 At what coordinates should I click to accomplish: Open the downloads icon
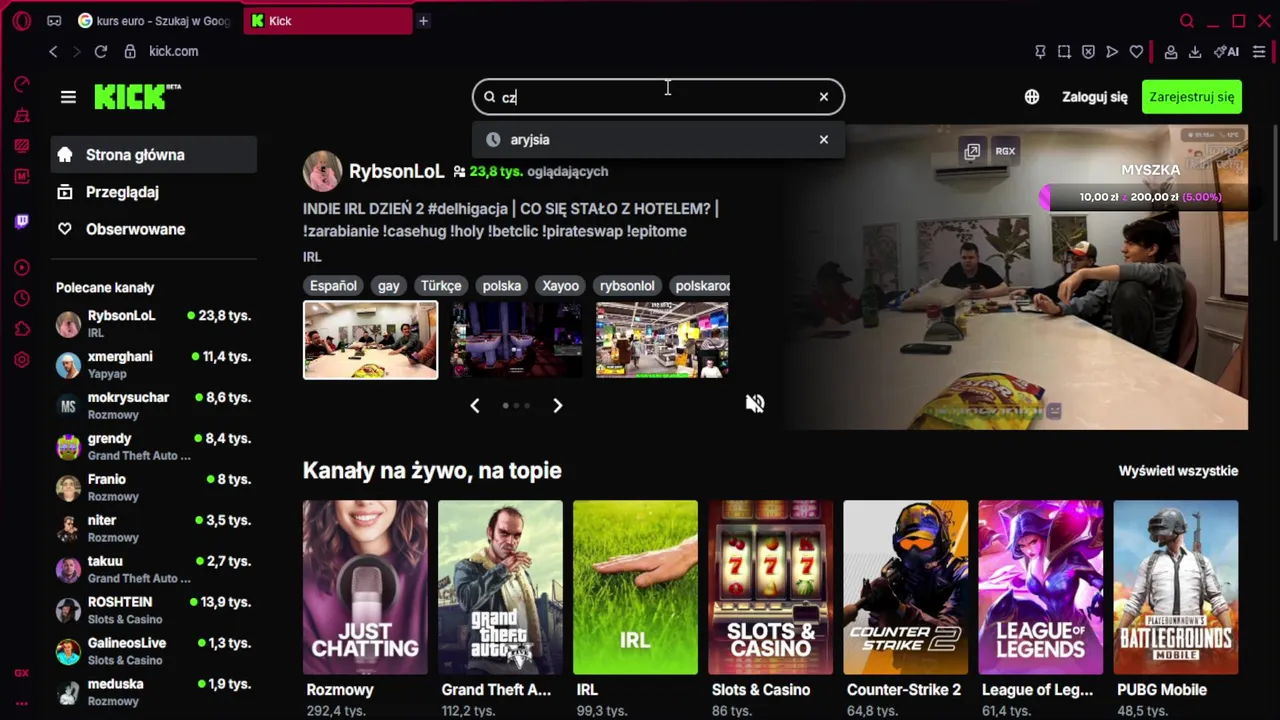point(1195,51)
